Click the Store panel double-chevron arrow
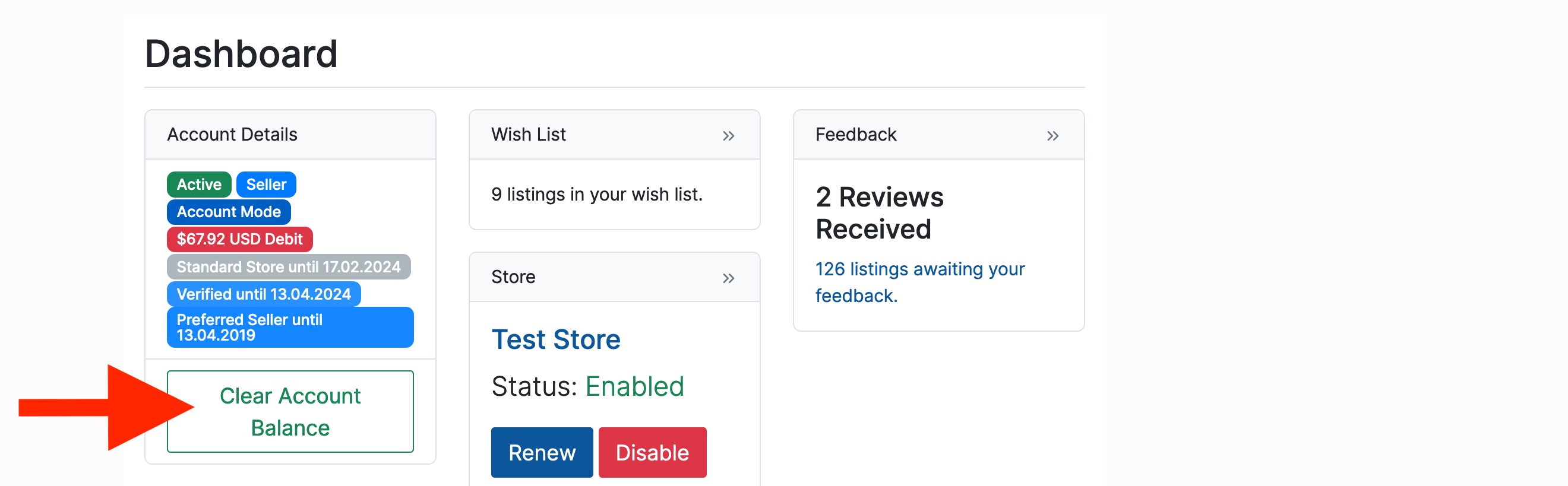 click(x=728, y=278)
